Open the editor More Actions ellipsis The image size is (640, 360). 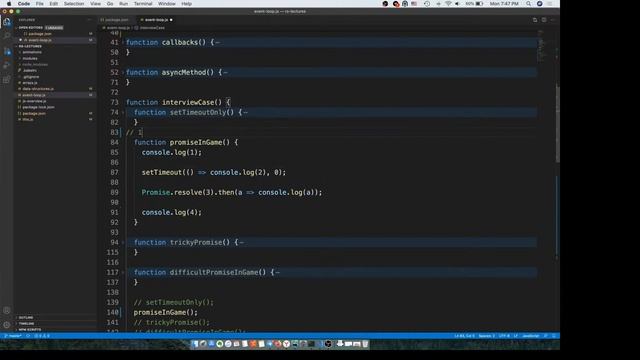point(553,20)
